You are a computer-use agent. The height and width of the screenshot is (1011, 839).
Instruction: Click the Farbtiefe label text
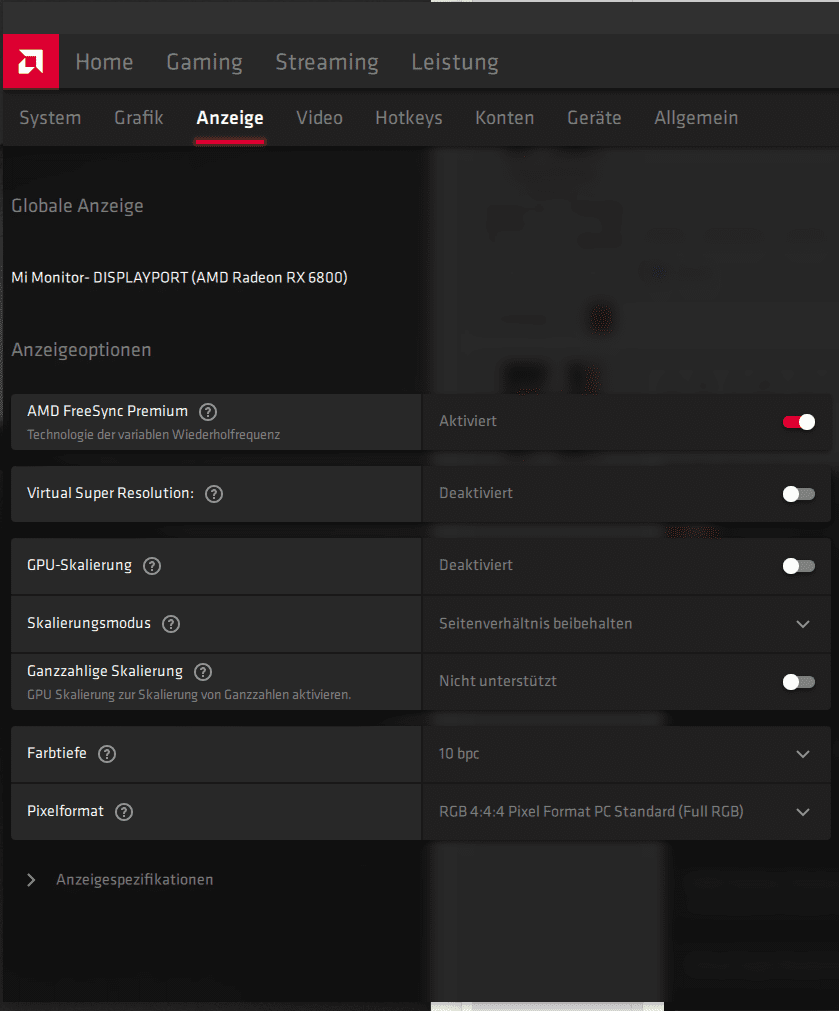coord(57,753)
